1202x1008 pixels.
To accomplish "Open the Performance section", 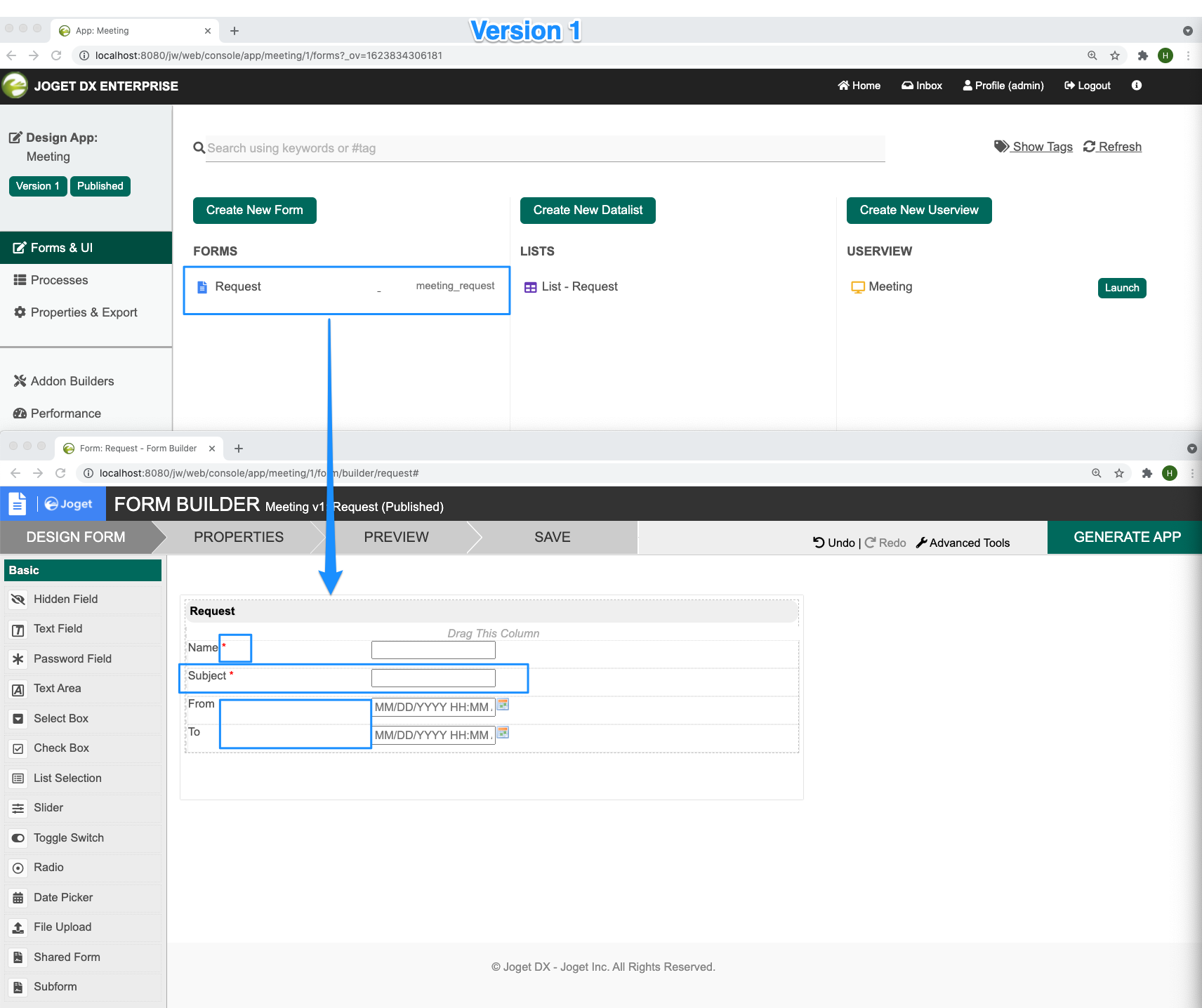I will point(86,413).
